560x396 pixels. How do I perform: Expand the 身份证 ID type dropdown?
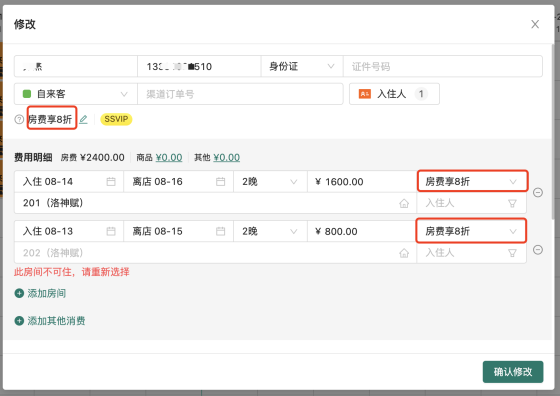[x=302, y=66]
